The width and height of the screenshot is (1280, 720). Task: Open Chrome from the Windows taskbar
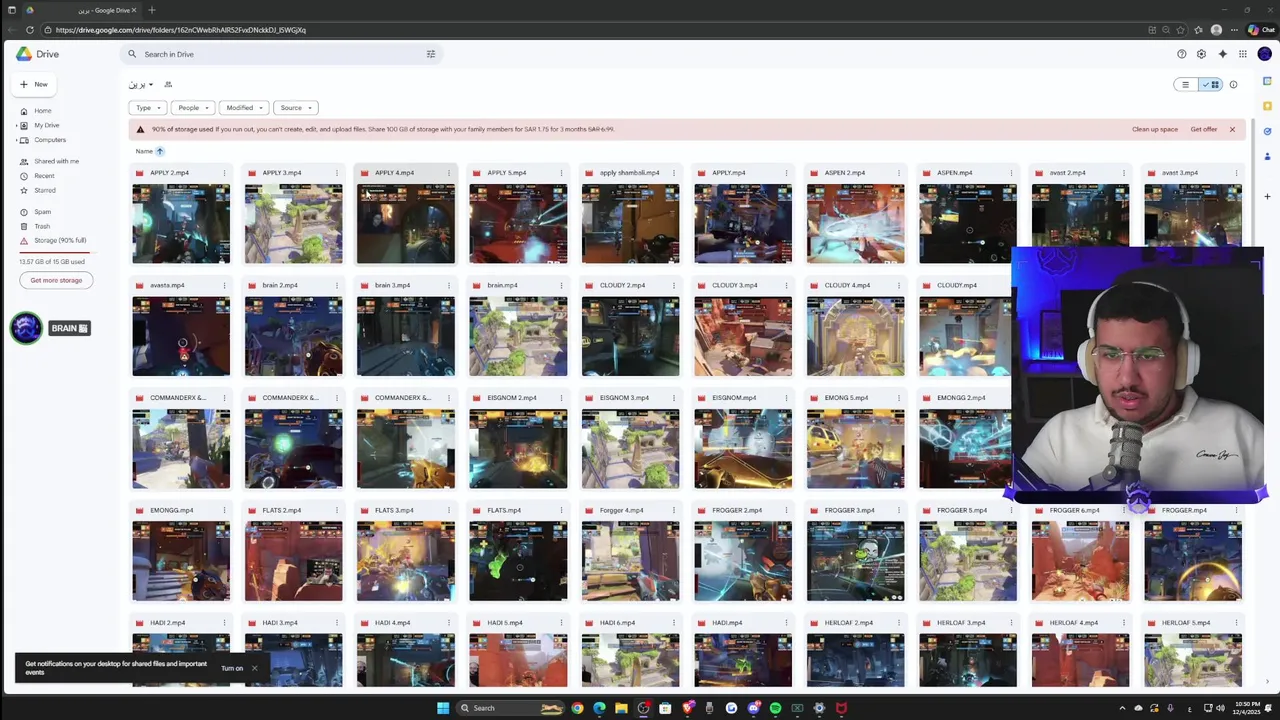point(577,708)
